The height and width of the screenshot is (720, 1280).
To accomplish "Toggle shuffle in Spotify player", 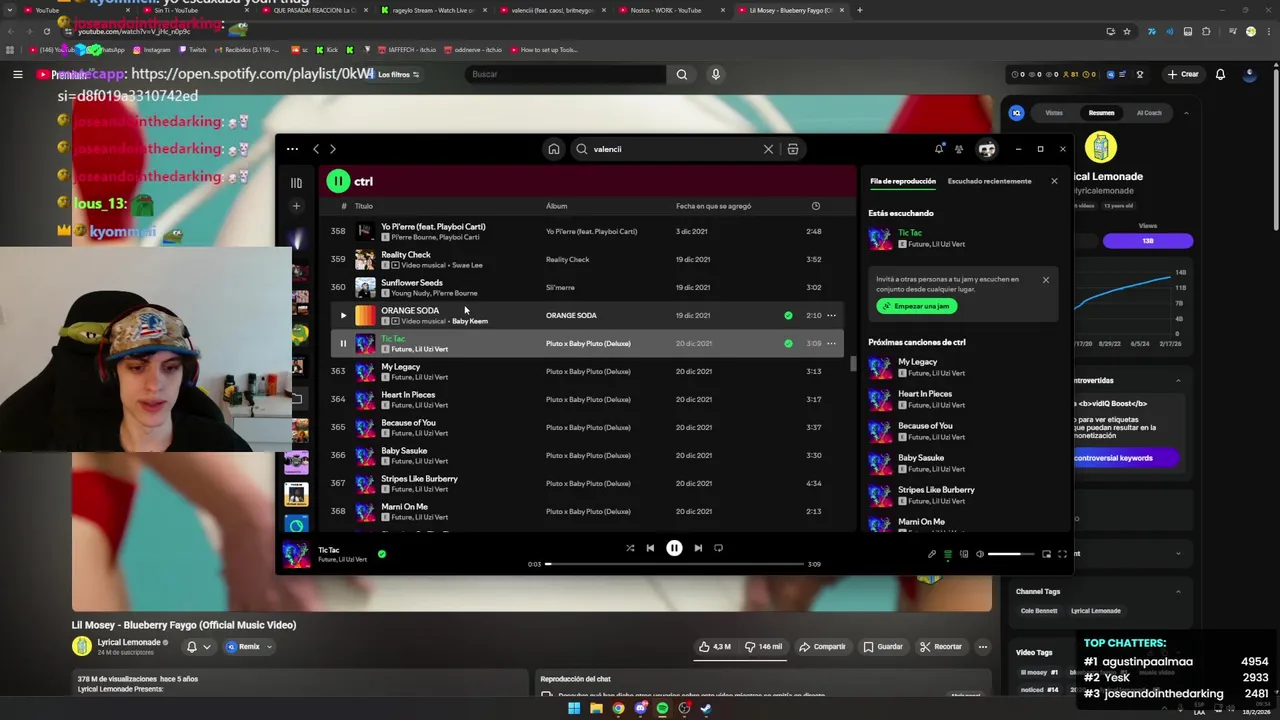I will click(630, 548).
